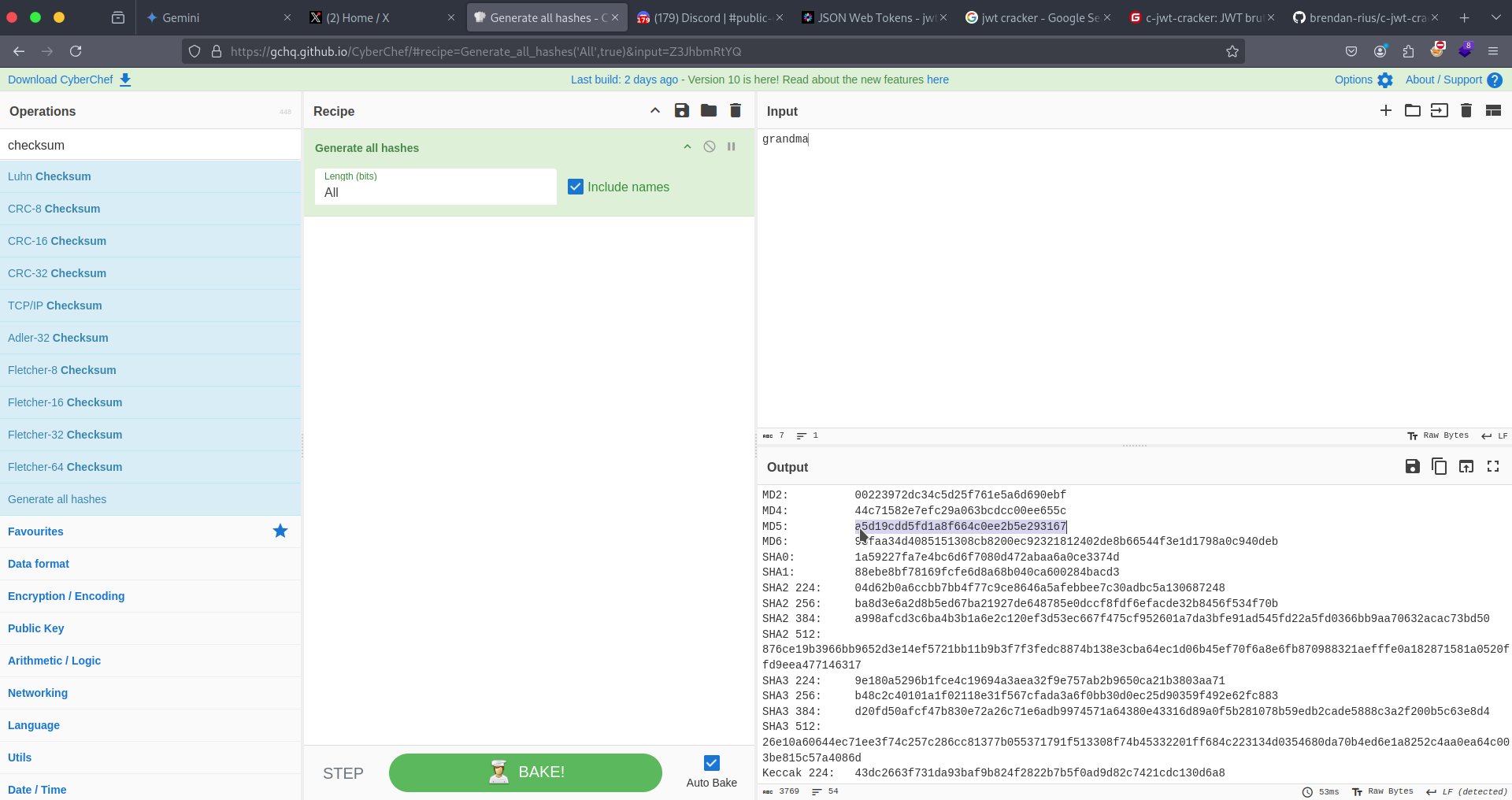Image resolution: width=1512 pixels, height=800 pixels.
Task: Click the operations search field
Action: 150,145
